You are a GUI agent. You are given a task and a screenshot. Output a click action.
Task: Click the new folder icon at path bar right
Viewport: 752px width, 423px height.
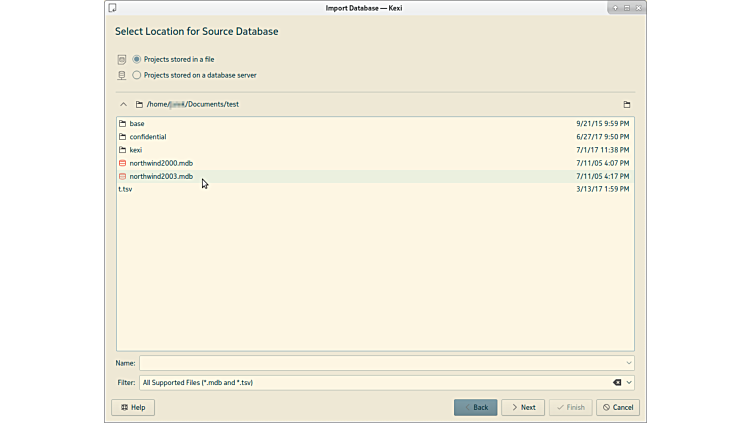(627, 104)
